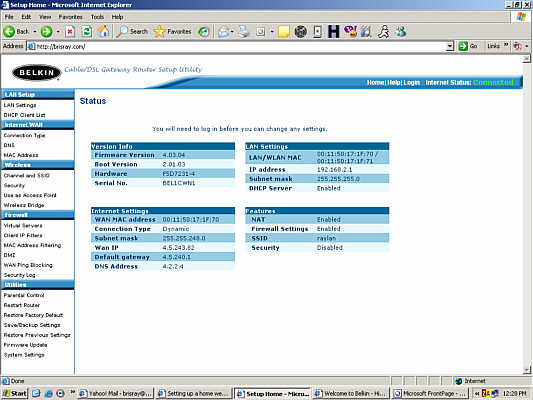Click the yellow note toolbar icon
This screenshot has height=400, width=533.
(x=284, y=32)
